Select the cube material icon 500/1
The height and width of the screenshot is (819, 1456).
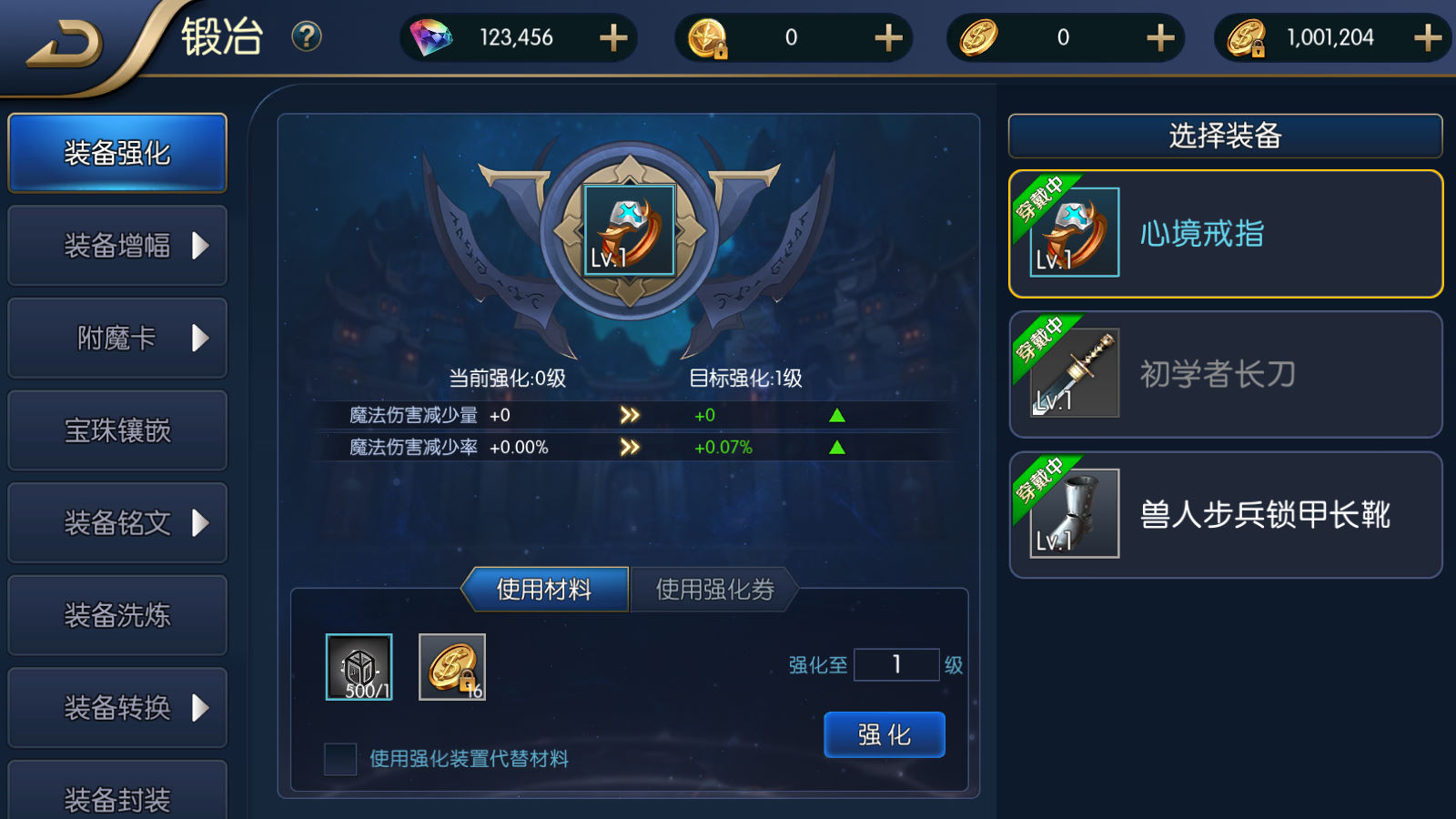359,667
